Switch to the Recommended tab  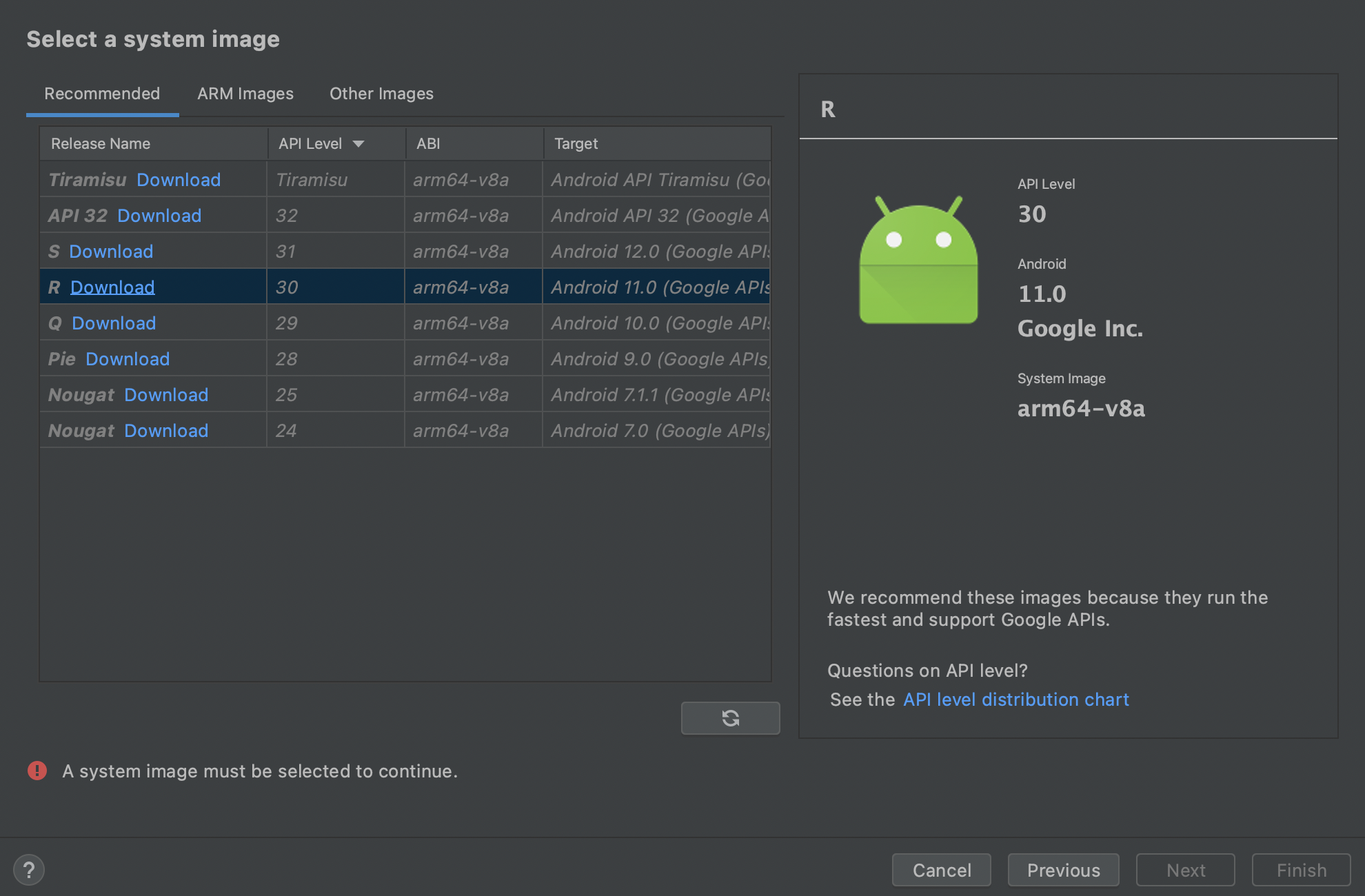pyautogui.click(x=102, y=94)
